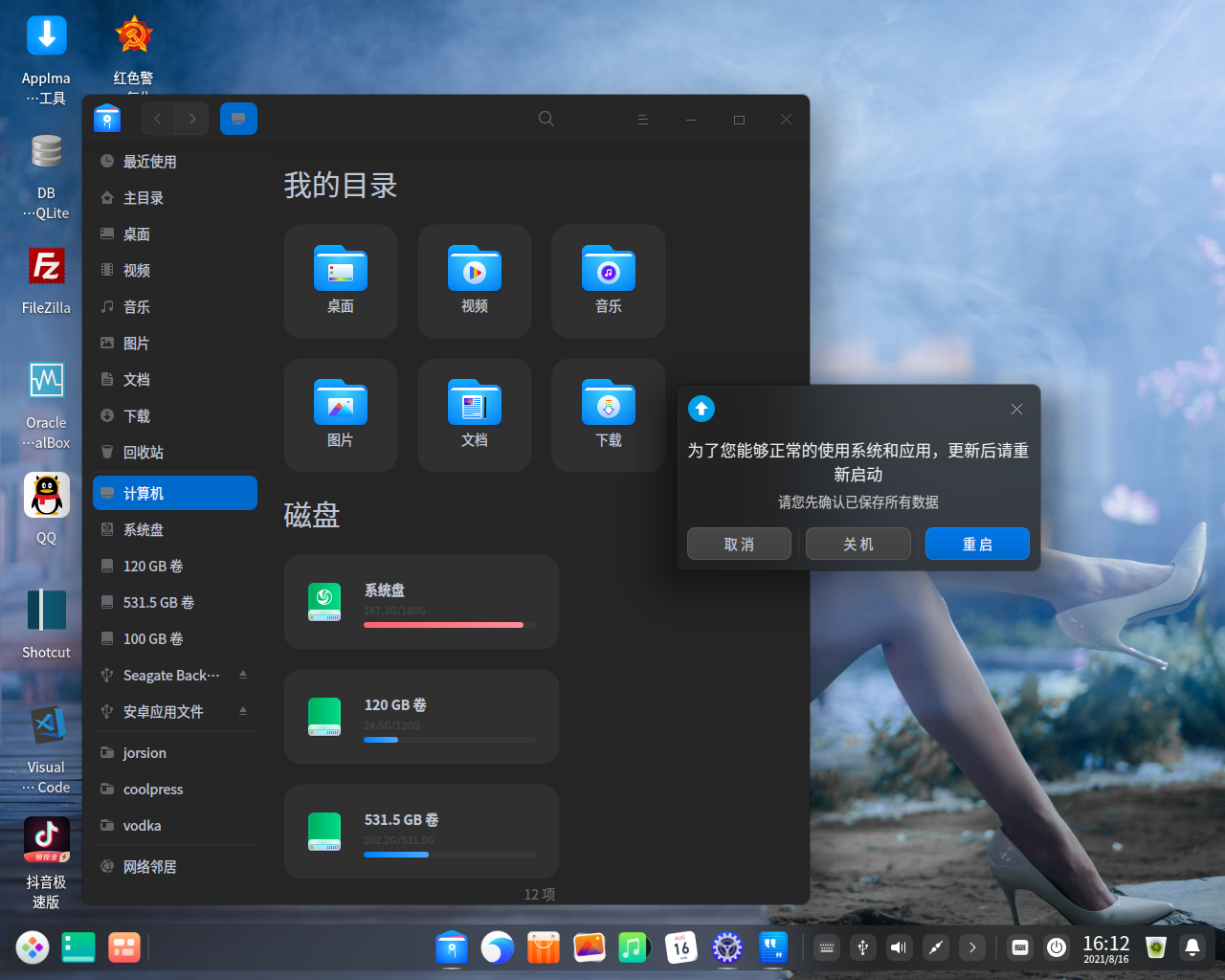Select the Shotcut desktop icon
The width and height of the screenshot is (1225, 980).
46,624
